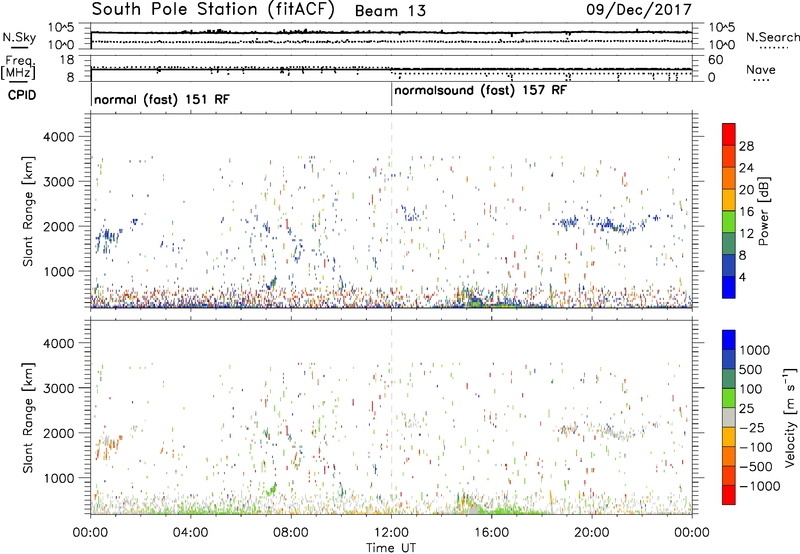Click the velocity panel 'Slant Range [km]' axis label
Image resolution: width=800 pixels, height=554 pixels.
tap(28, 417)
